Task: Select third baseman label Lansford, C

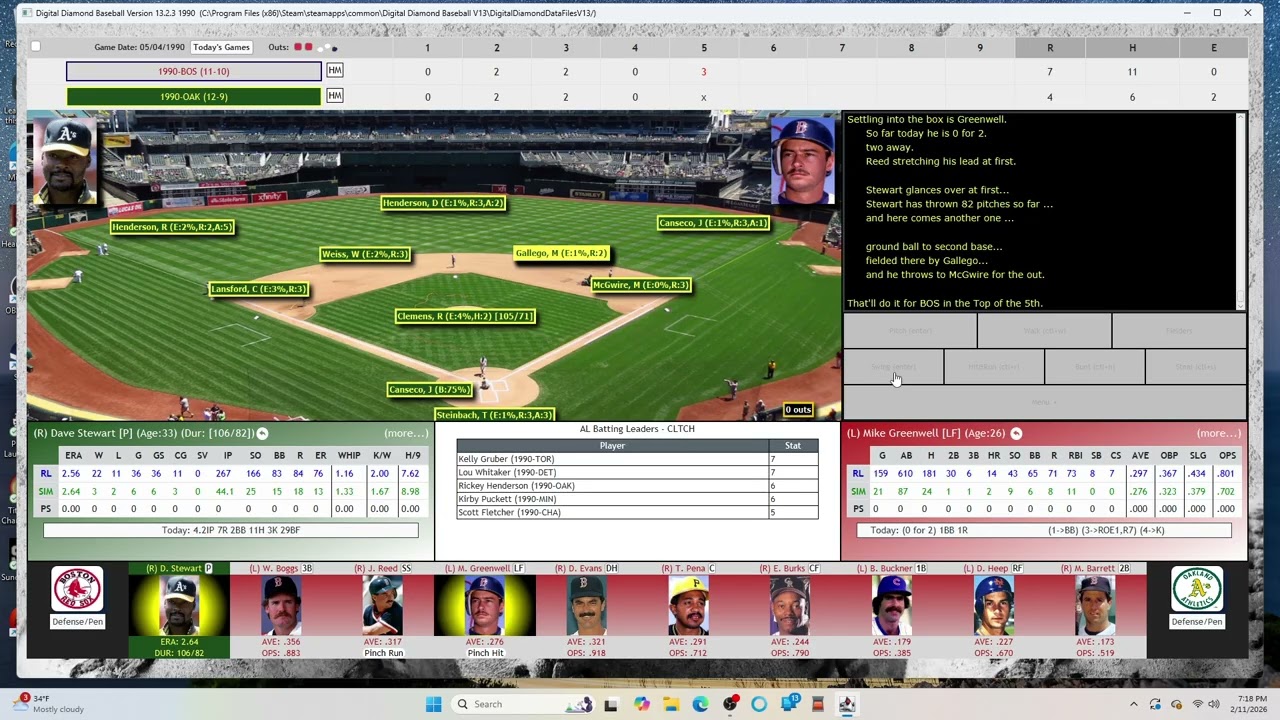Action: pos(258,289)
